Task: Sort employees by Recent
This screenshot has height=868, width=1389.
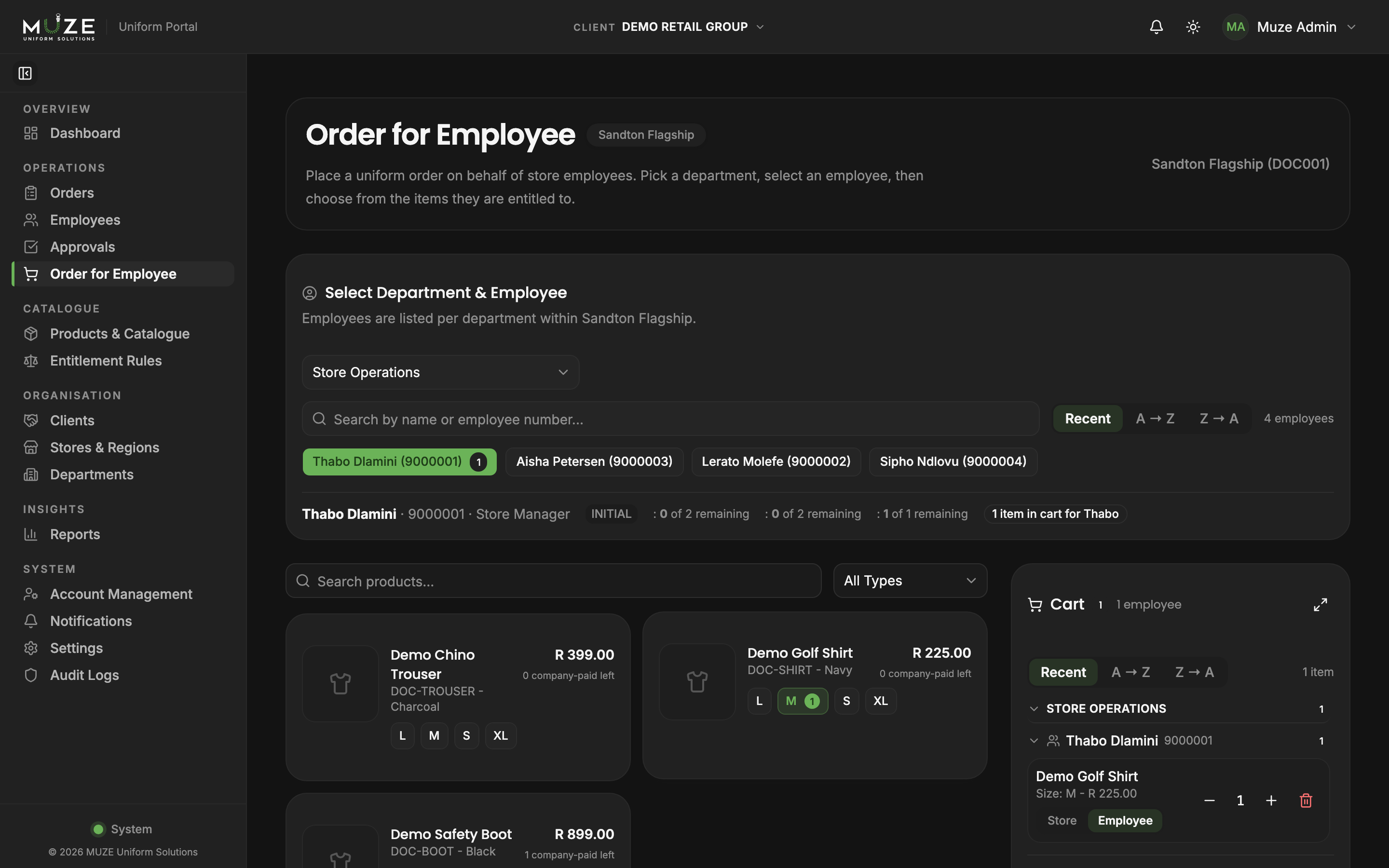Action: pyautogui.click(x=1088, y=419)
